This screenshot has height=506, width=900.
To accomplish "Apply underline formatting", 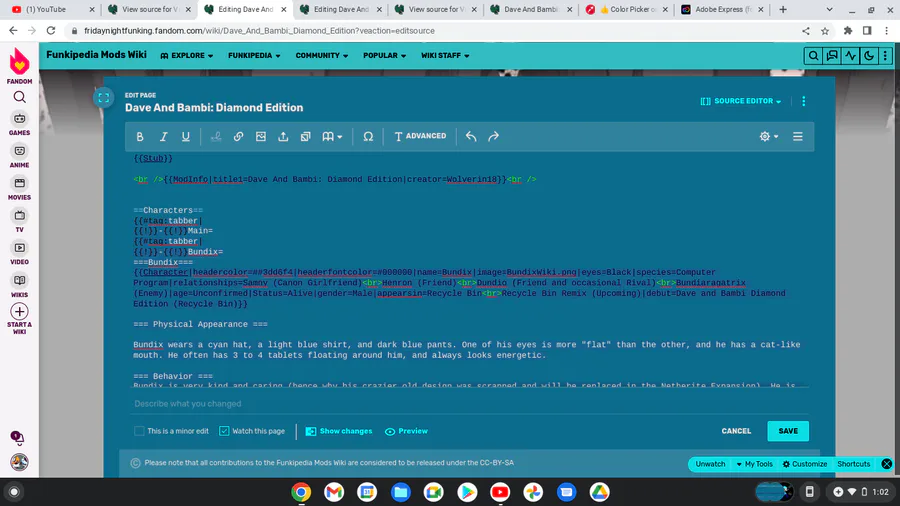I will click(185, 137).
